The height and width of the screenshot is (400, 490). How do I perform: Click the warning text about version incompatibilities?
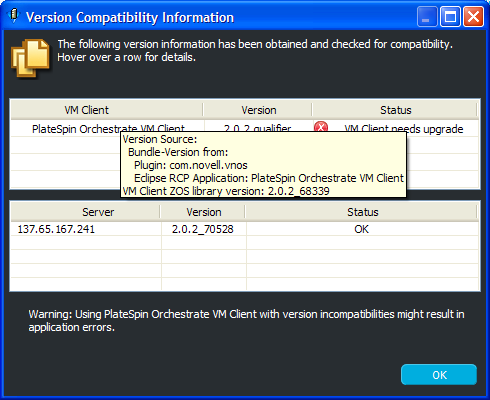[x=246, y=320]
